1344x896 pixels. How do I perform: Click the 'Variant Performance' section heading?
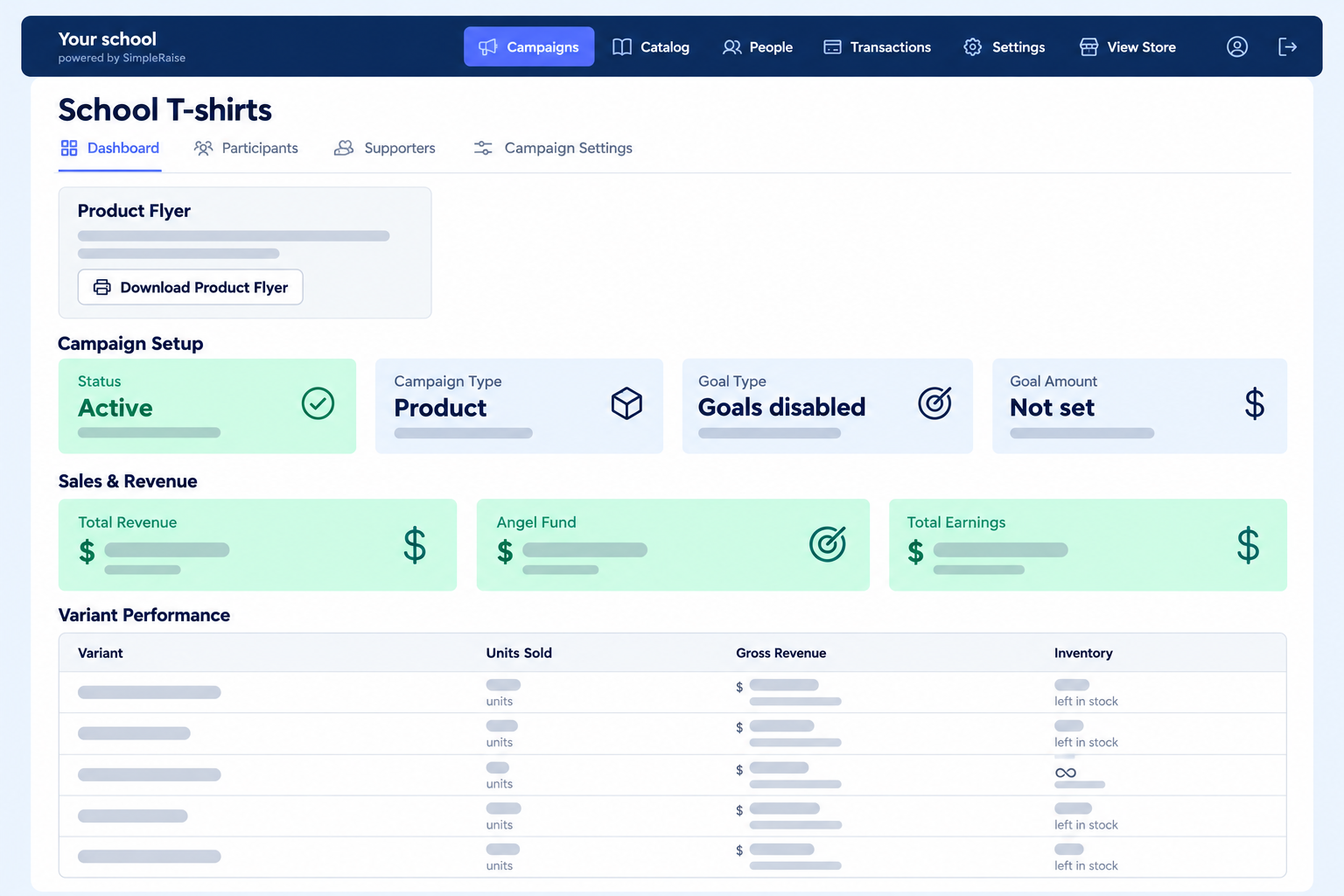click(x=144, y=615)
